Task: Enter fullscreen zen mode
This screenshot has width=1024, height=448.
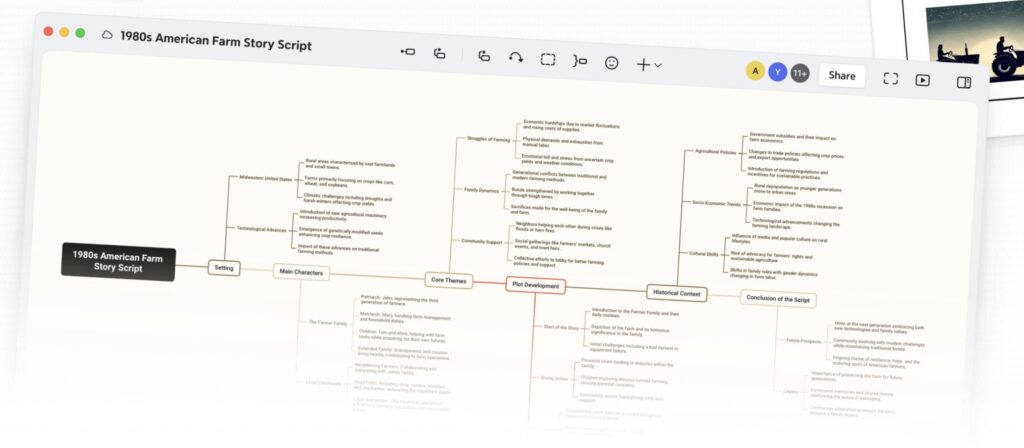Action: (x=891, y=78)
